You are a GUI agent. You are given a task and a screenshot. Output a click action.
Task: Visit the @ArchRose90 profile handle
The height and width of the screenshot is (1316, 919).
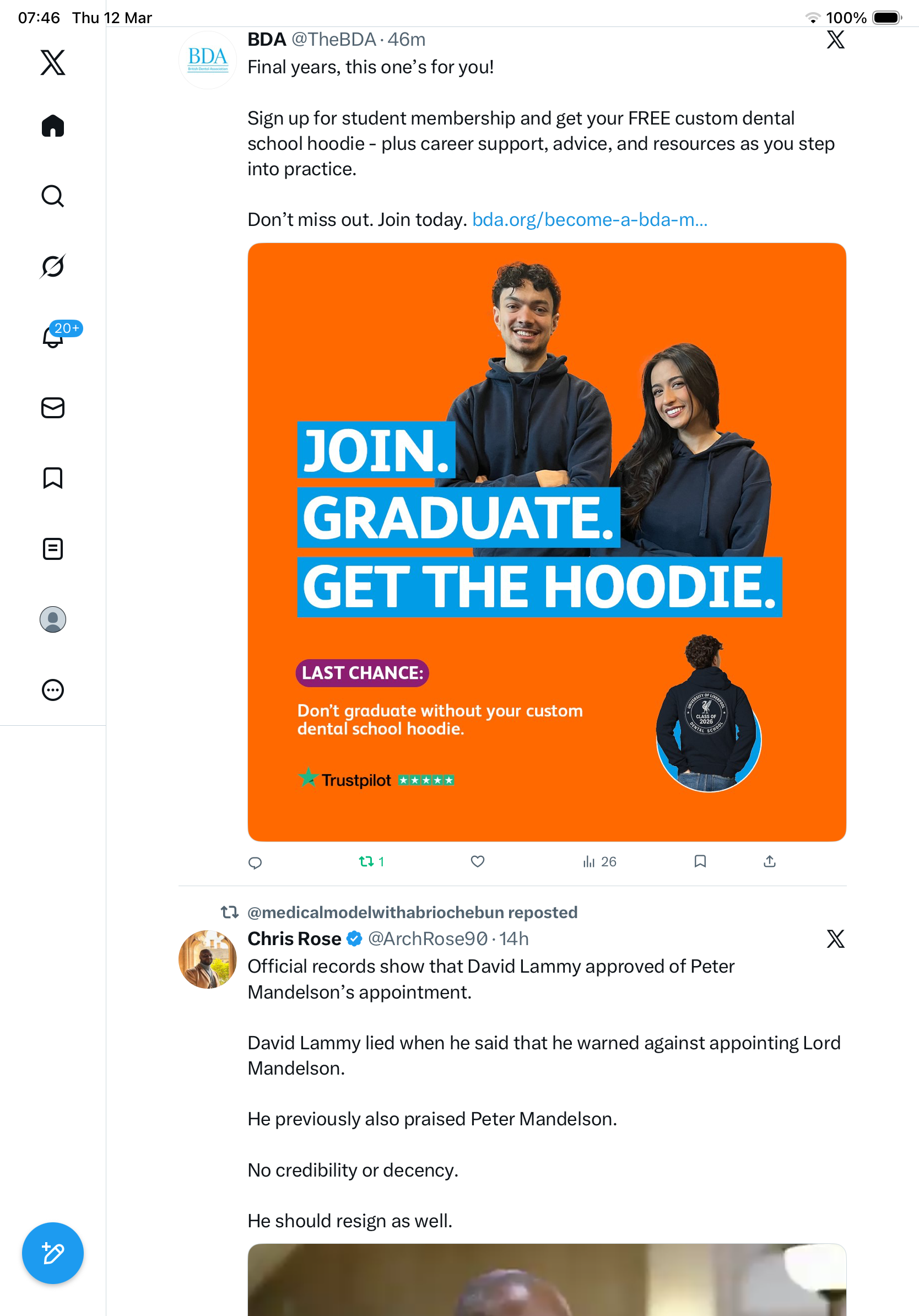(428, 939)
